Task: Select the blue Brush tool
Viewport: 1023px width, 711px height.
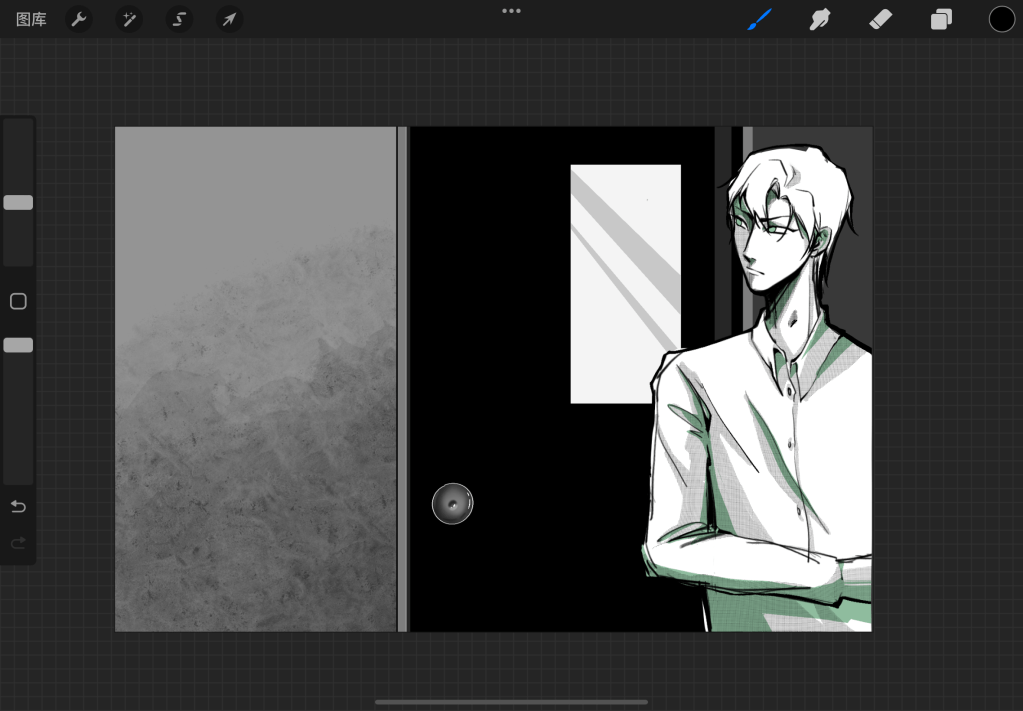Action: (x=759, y=19)
